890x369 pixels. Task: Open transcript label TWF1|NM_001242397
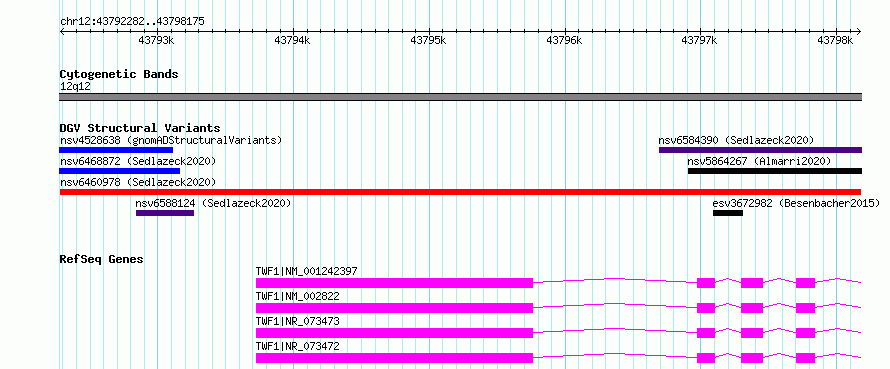pos(307,271)
